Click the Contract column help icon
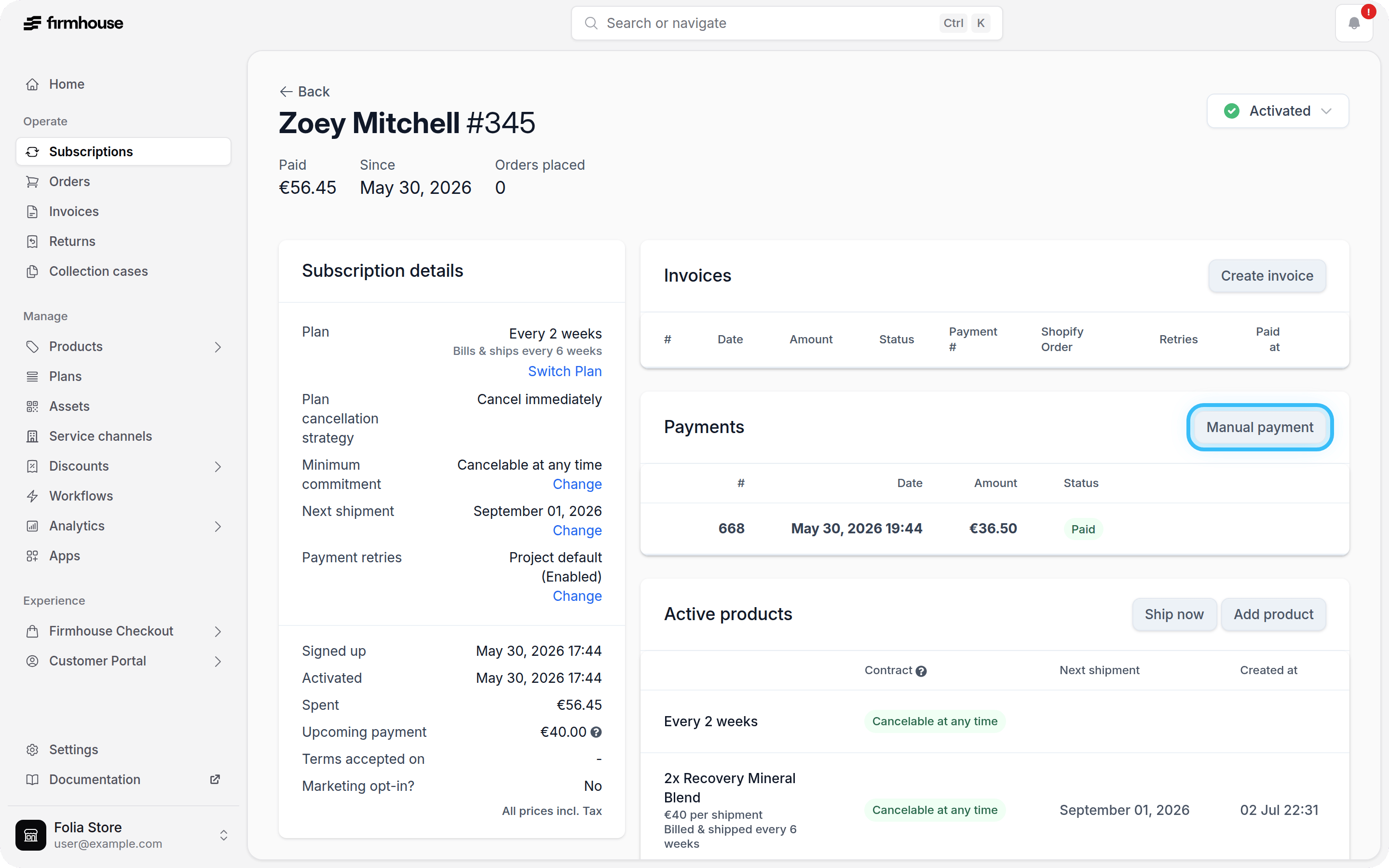 tap(921, 671)
